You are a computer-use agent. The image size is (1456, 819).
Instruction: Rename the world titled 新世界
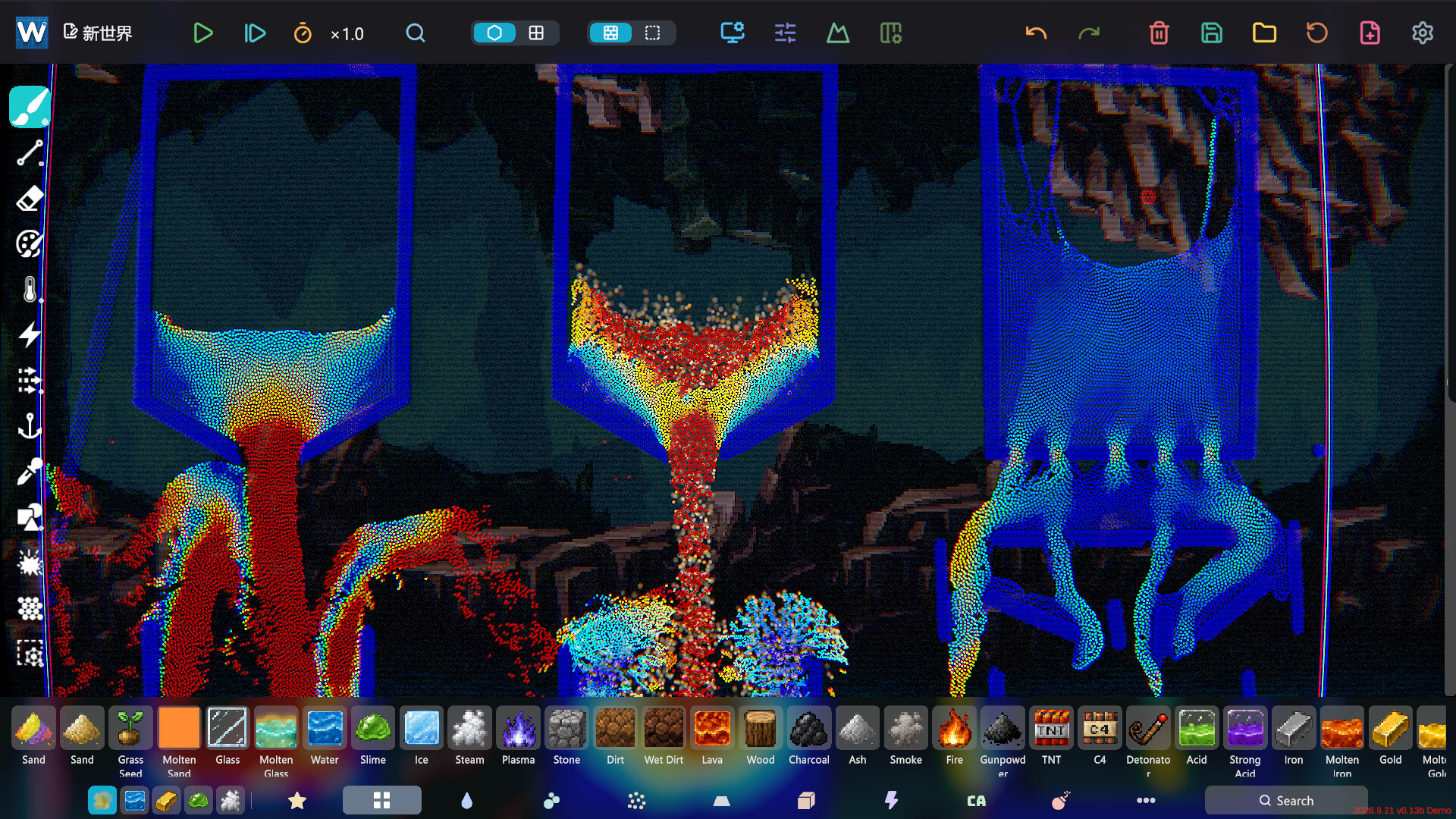point(98,33)
